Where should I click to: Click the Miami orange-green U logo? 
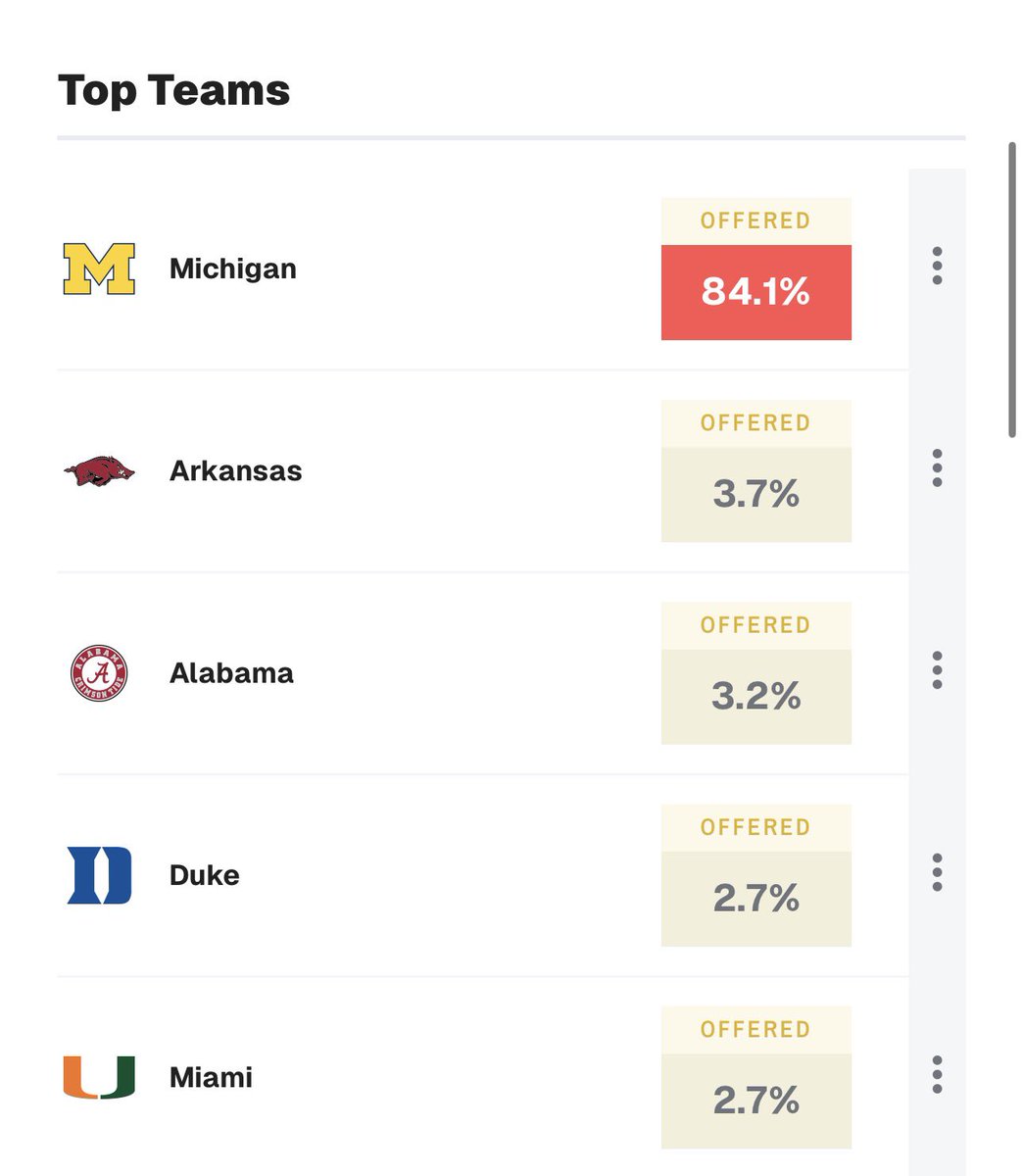99,1077
